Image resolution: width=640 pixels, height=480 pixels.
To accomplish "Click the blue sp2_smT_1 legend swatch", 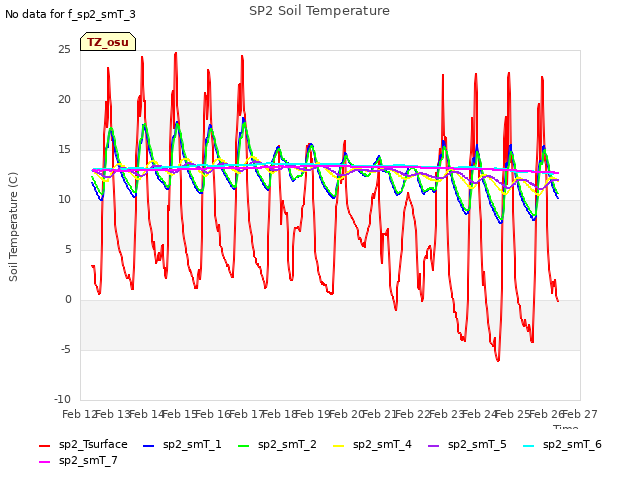I will pyautogui.click(x=149, y=446).
